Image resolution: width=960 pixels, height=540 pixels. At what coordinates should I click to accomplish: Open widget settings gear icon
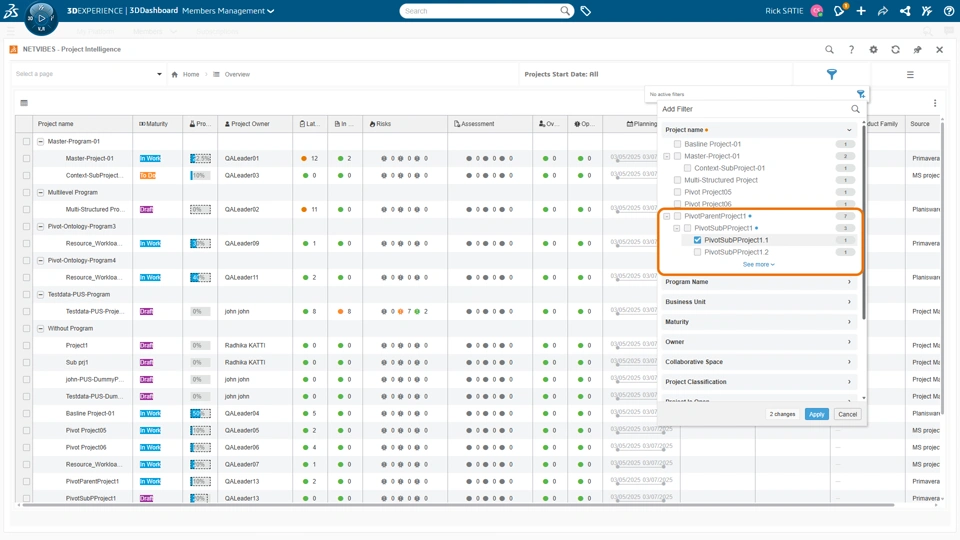pyautogui.click(x=873, y=50)
